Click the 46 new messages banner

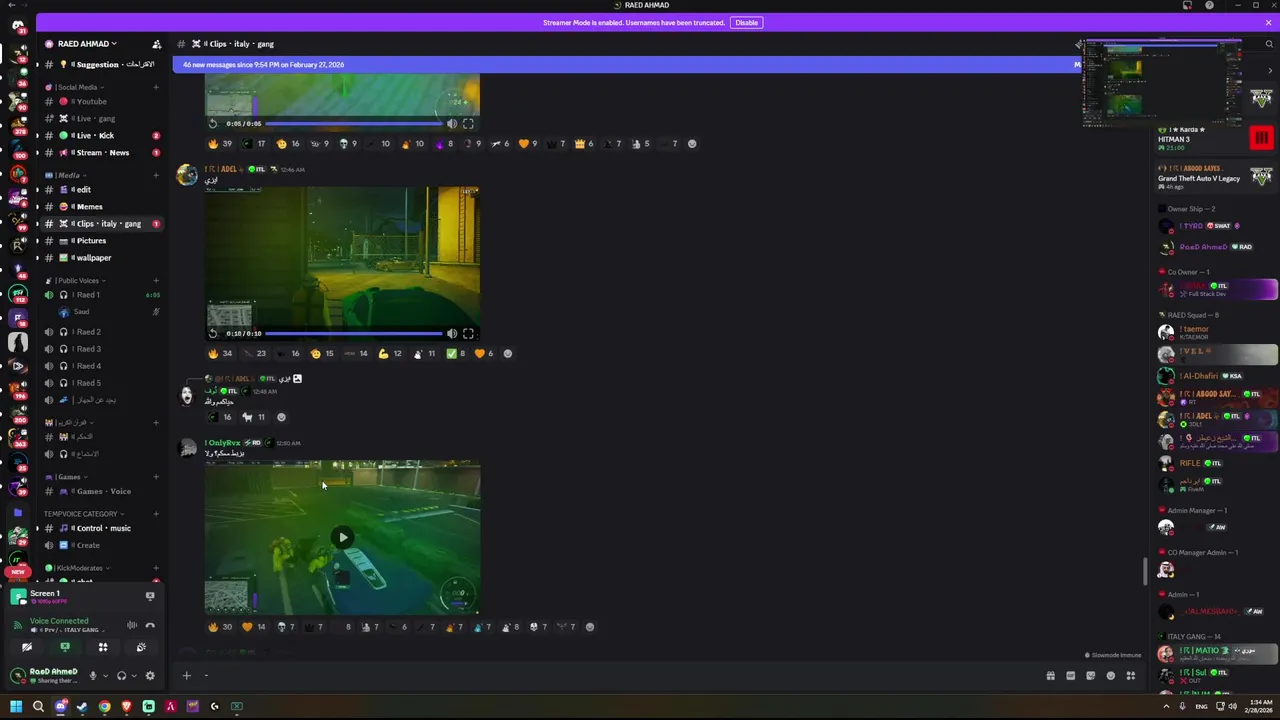625,64
